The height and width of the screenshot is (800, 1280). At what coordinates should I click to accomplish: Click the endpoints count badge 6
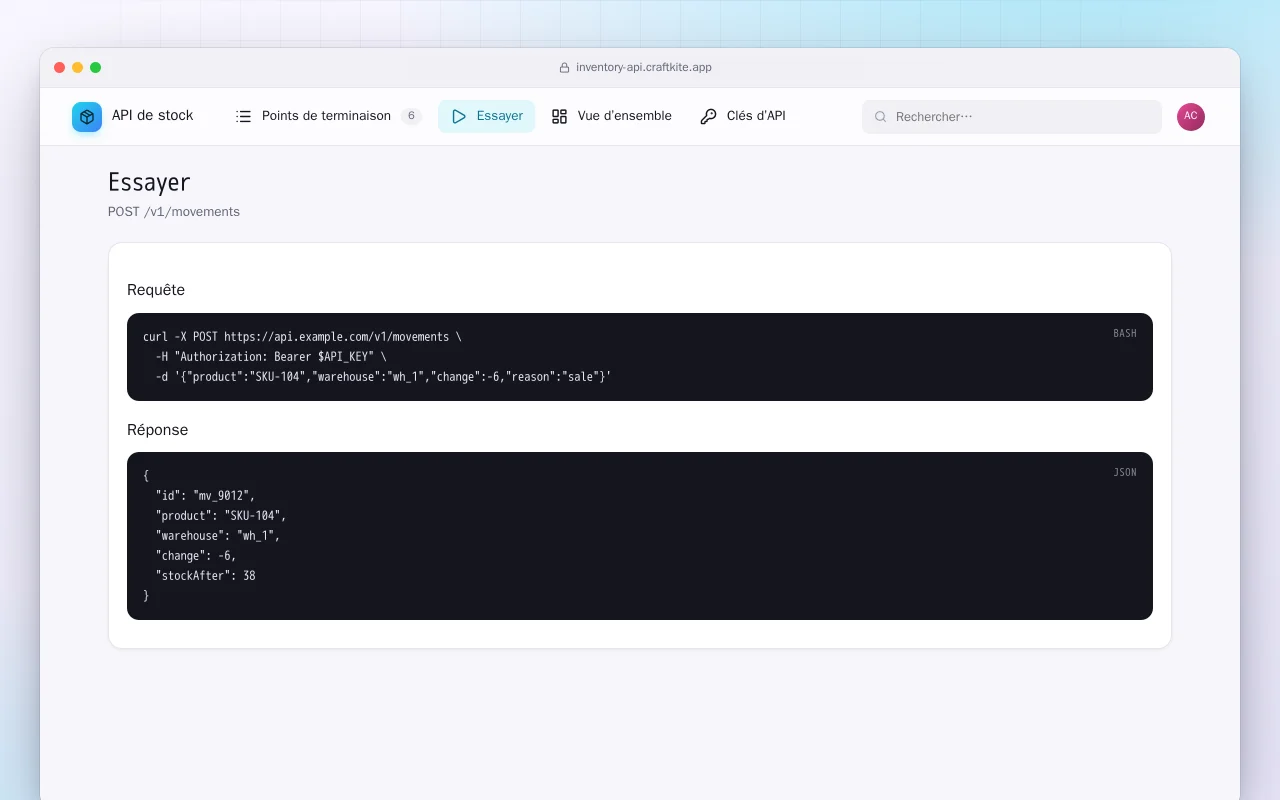[x=411, y=116]
